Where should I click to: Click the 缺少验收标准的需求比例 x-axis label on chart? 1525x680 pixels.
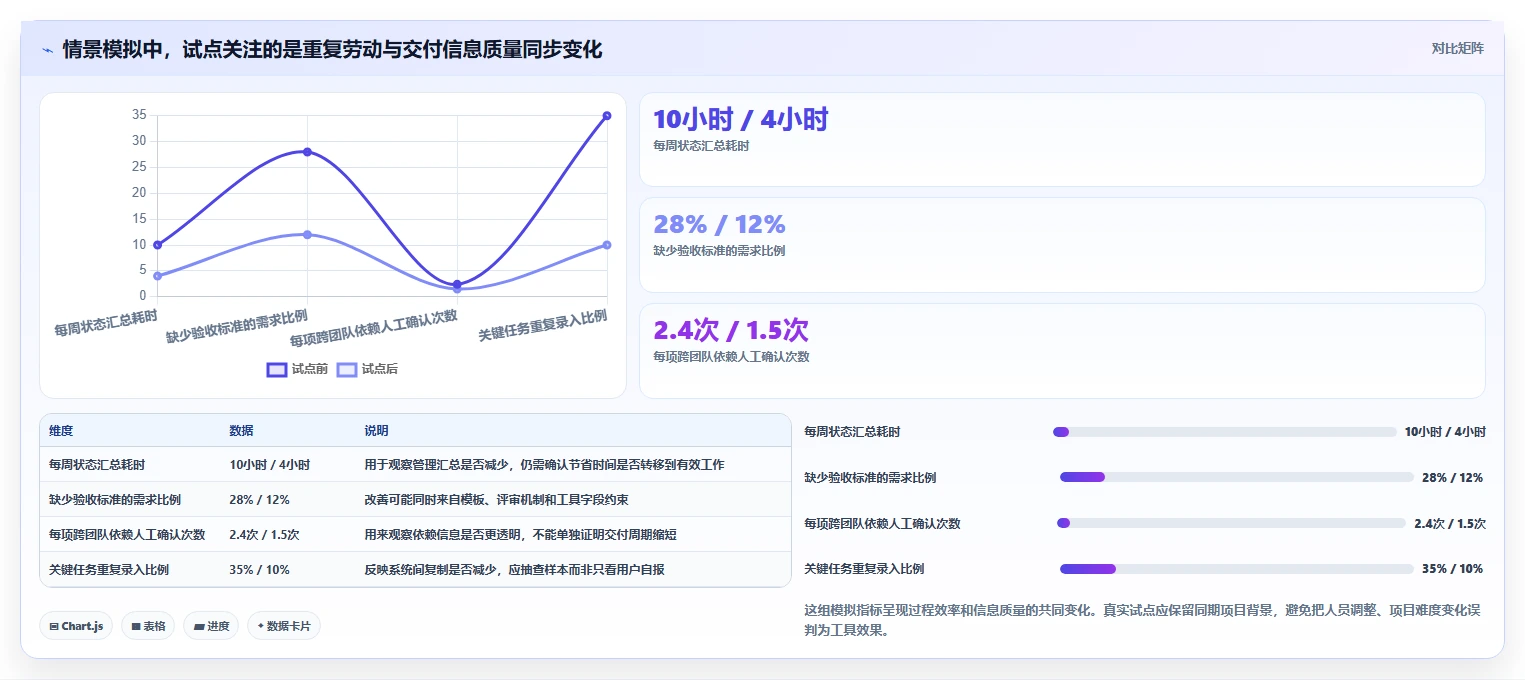(x=237, y=326)
